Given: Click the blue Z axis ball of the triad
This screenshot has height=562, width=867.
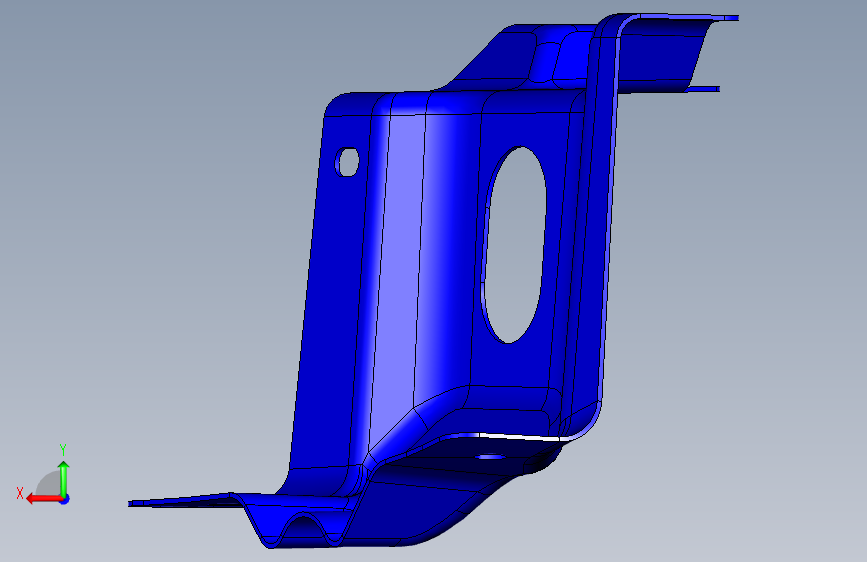Looking at the screenshot, I should click(x=65, y=499).
